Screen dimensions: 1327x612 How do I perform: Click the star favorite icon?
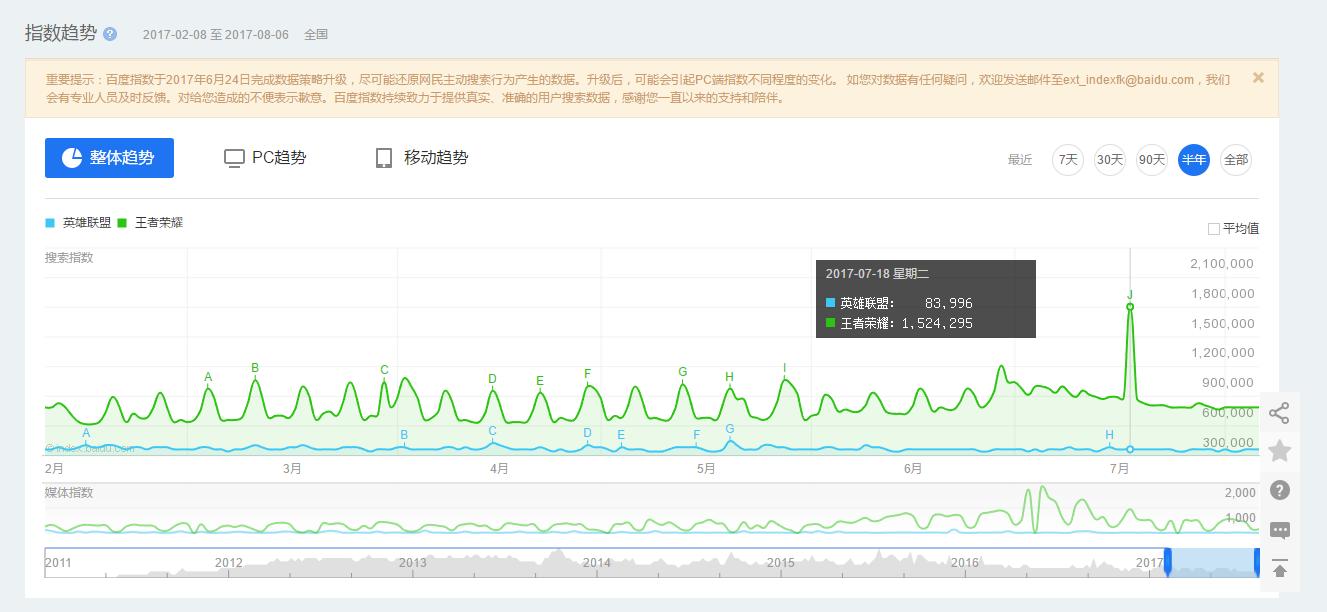pyautogui.click(x=1279, y=452)
